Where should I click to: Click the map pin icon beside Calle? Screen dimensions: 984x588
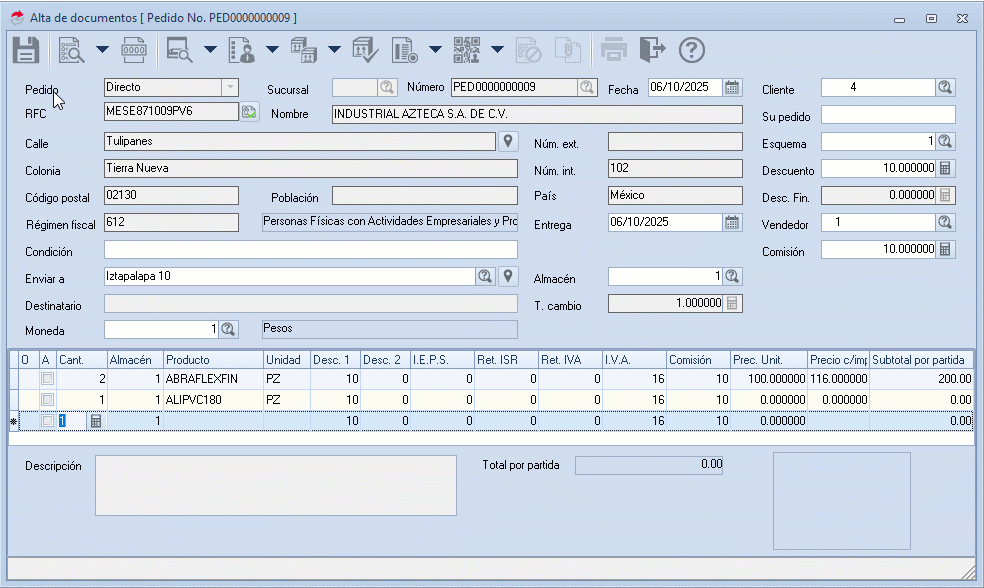tap(508, 141)
